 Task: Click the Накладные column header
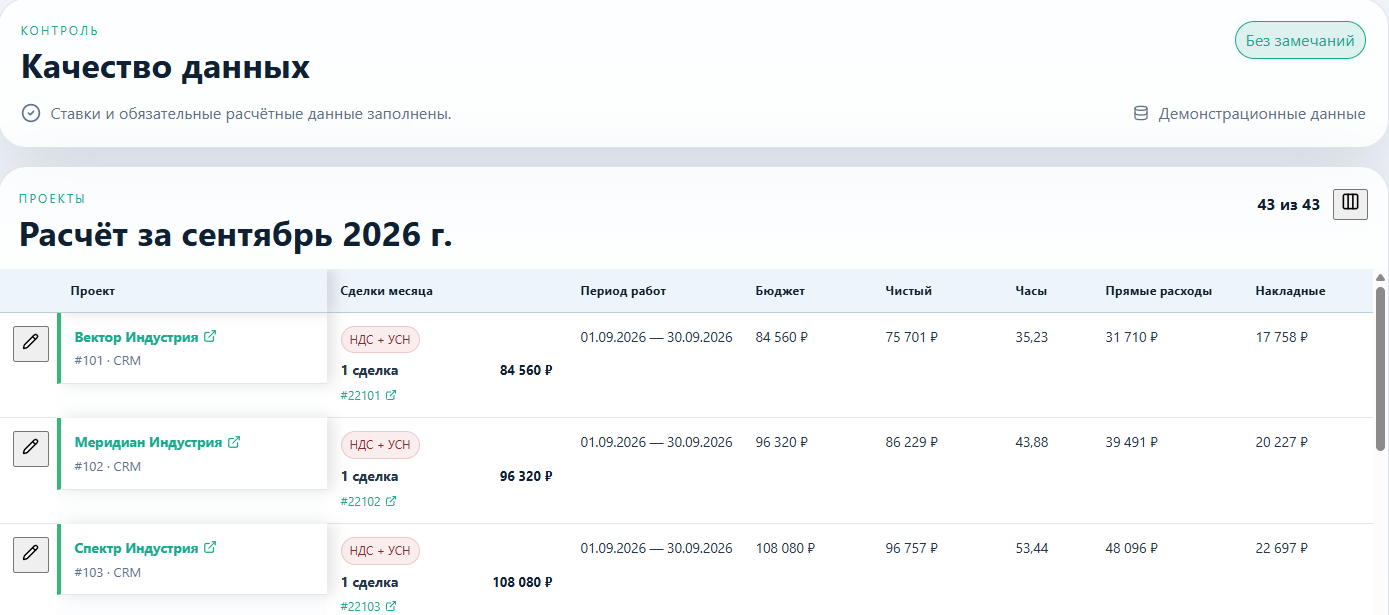point(1291,291)
